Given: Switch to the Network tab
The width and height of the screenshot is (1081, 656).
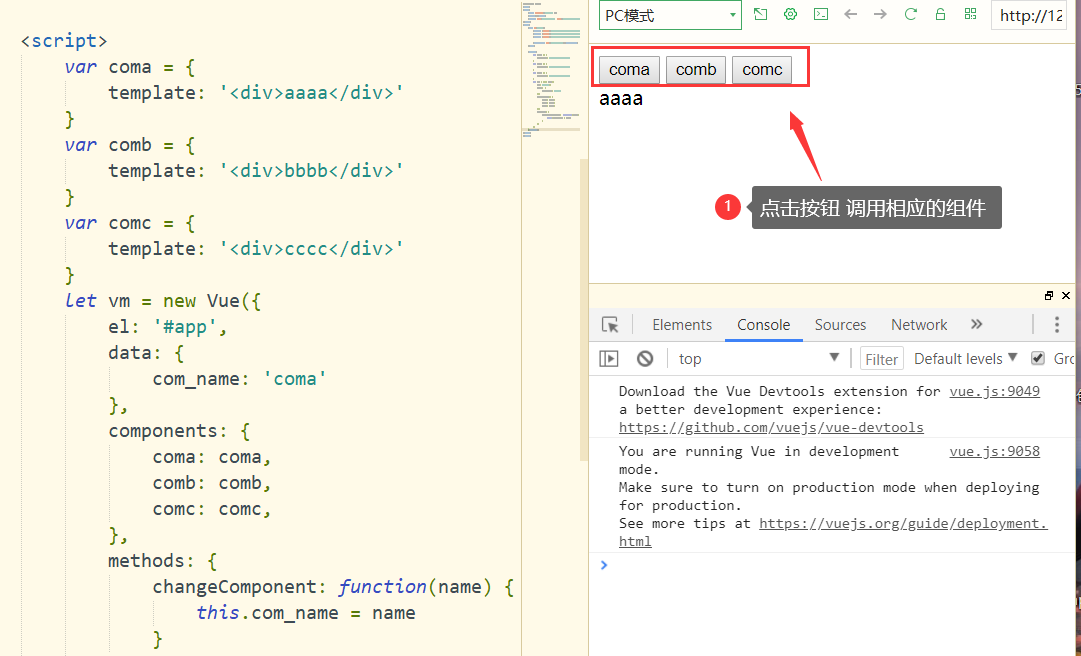Looking at the screenshot, I should (x=919, y=325).
